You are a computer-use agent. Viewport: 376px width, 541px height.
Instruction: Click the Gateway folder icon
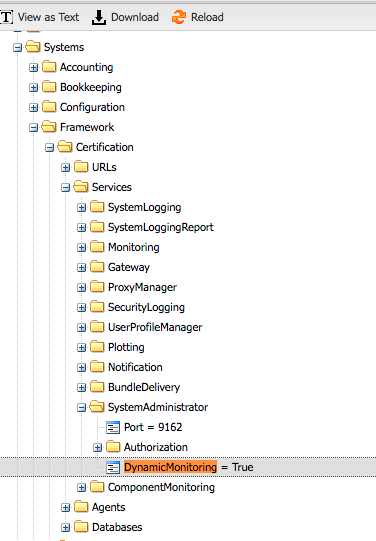[97, 267]
